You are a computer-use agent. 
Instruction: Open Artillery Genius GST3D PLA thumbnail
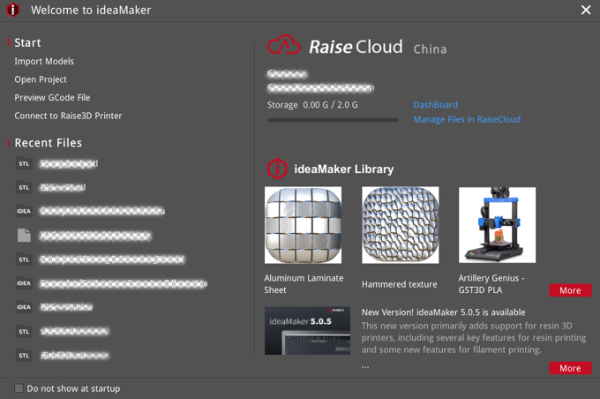(x=497, y=225)
